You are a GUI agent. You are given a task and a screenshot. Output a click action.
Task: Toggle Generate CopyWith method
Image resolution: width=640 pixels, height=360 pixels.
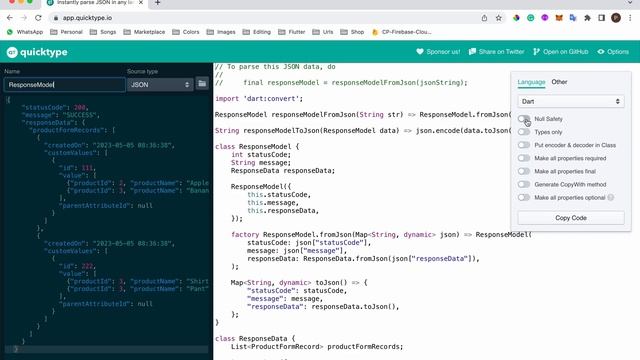(524, 184)
